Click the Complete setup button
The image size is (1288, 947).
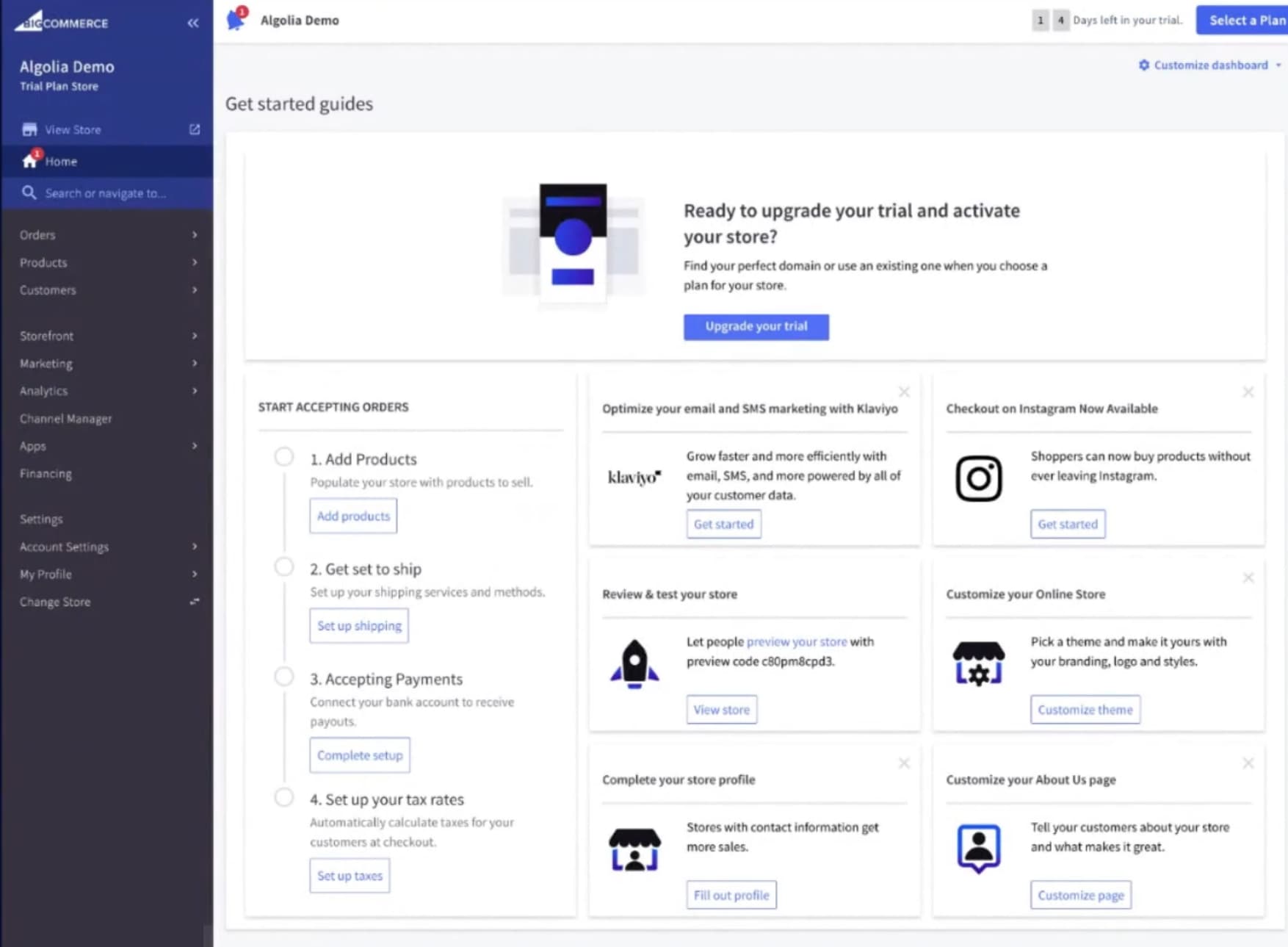[360, 755]
